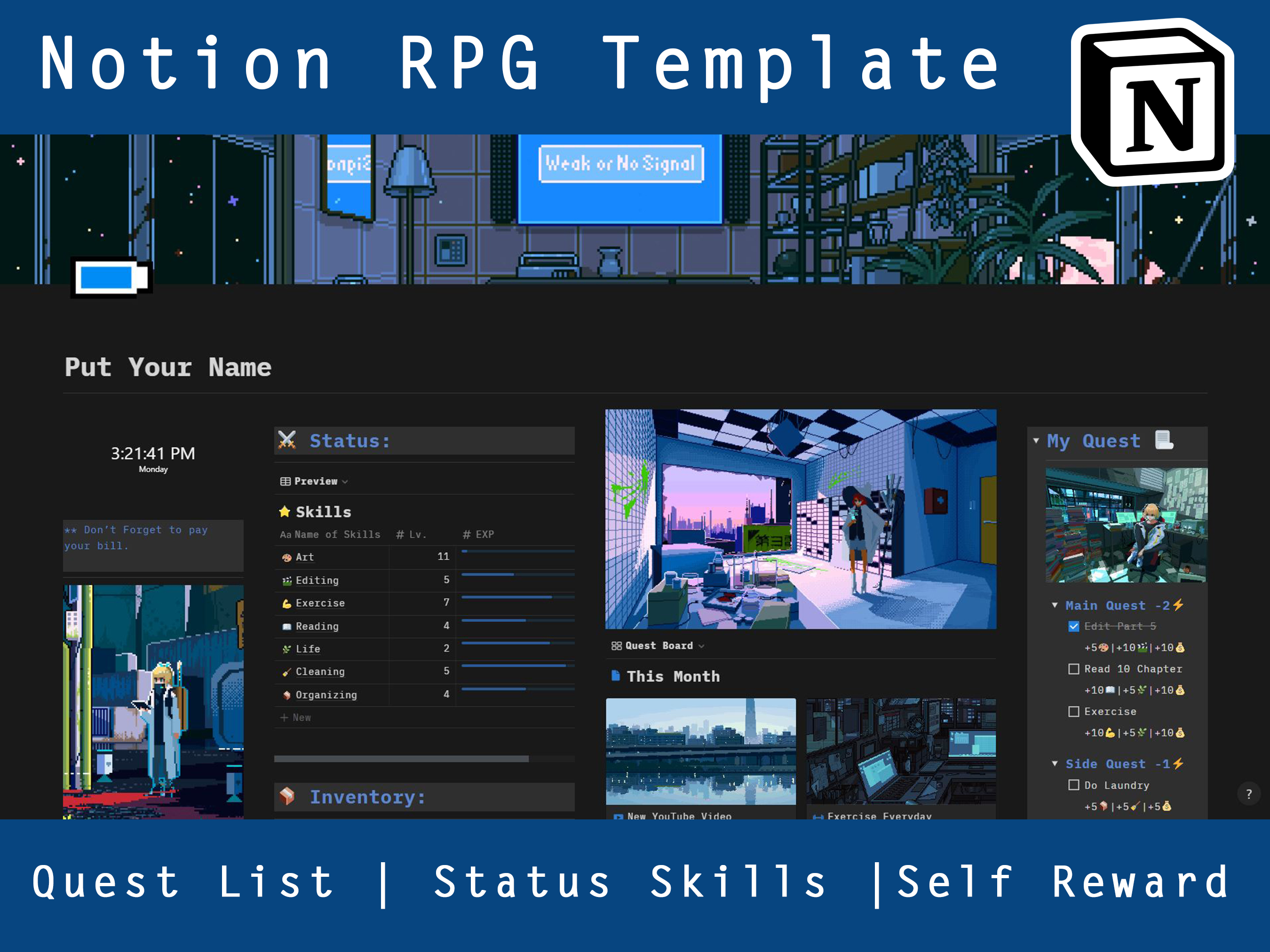Collapse the Side Quest -1 section
Image resolution: width=1270 pixels, height=952 pixels.
[x=1055, y=764]
